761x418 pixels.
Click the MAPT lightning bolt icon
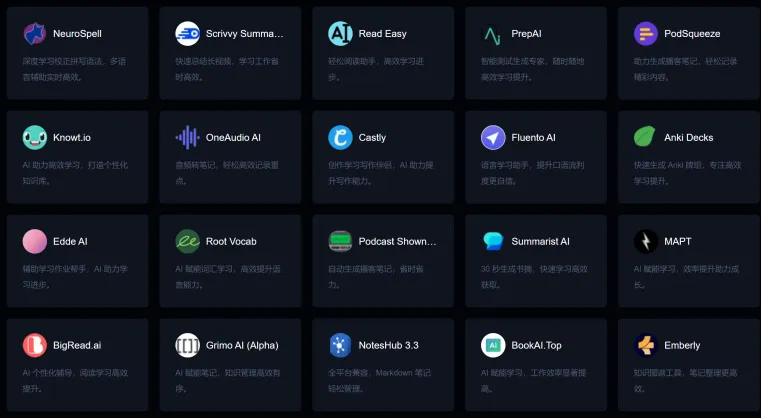(646, 241)
